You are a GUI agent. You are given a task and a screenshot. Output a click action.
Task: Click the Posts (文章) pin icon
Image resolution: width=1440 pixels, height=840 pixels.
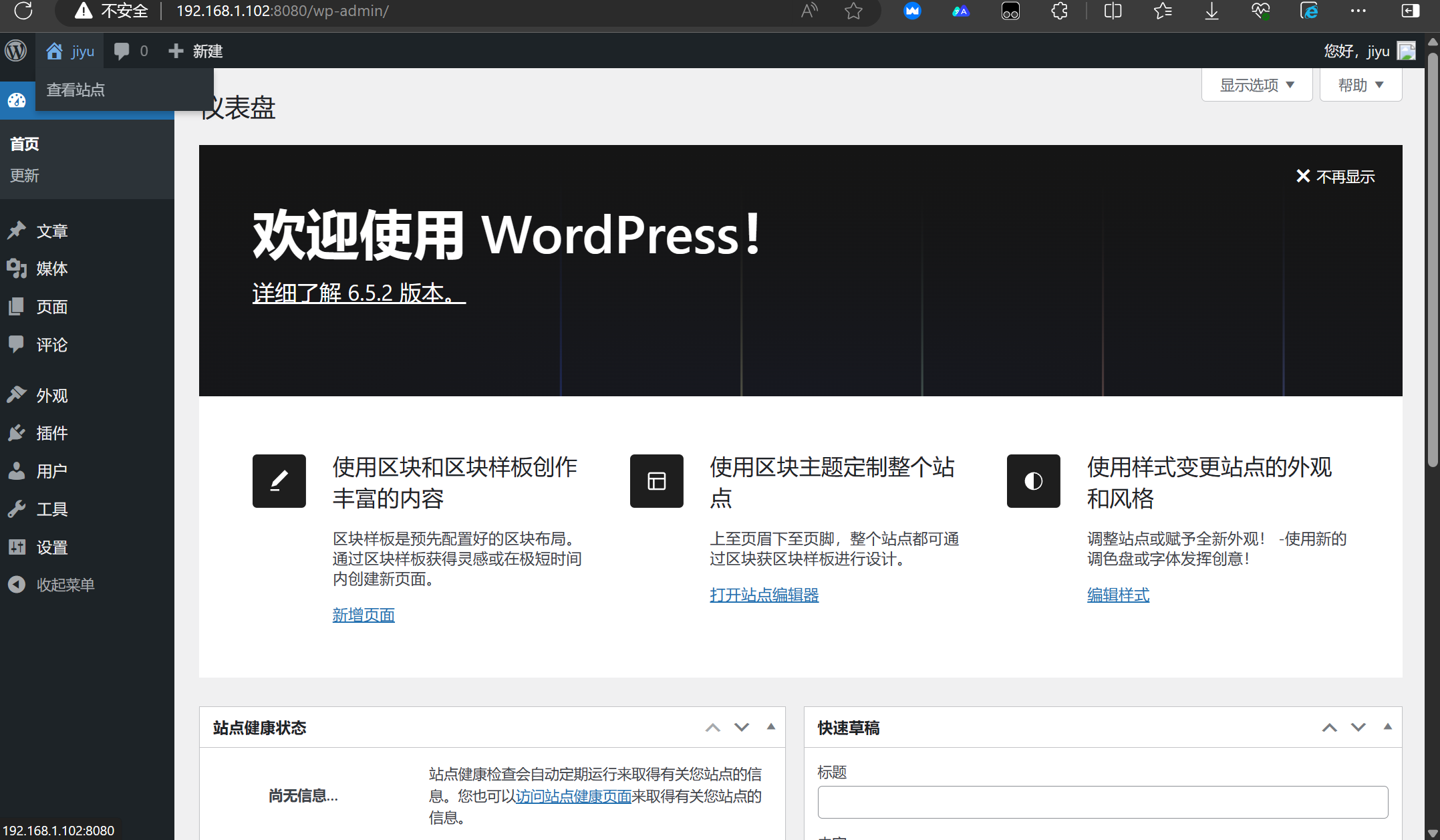17,231
